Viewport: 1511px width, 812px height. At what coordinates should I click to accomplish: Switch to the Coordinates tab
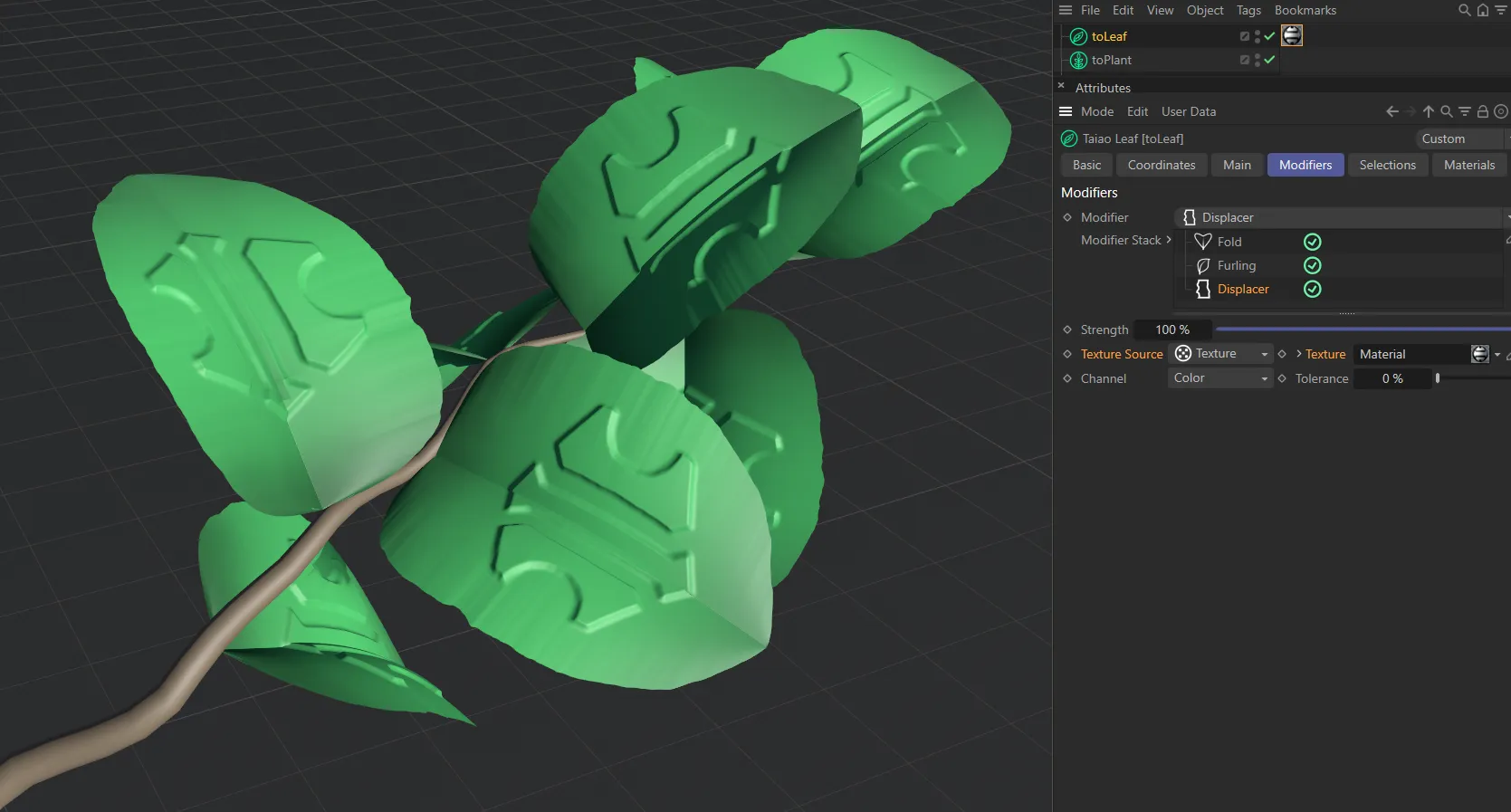(1162, 165)
